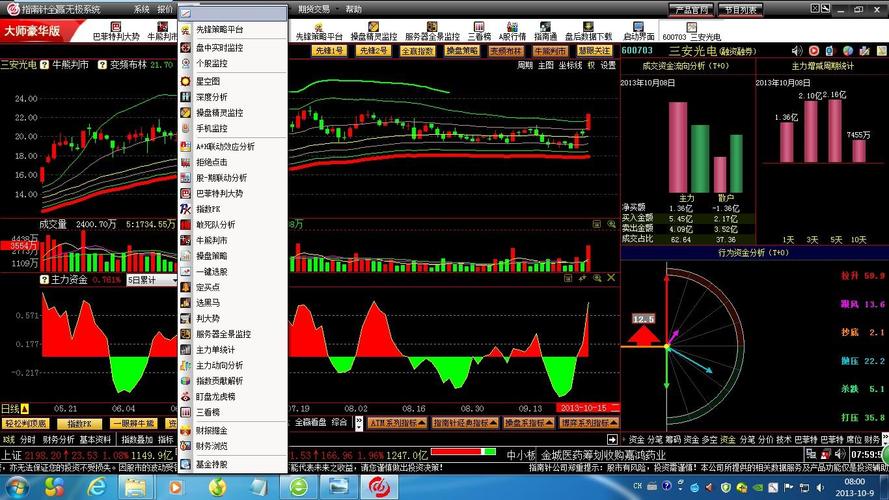Click the red-green market ratio bar
The width and height of the screenshot is (889, 500).
click(x=463, y=452)
